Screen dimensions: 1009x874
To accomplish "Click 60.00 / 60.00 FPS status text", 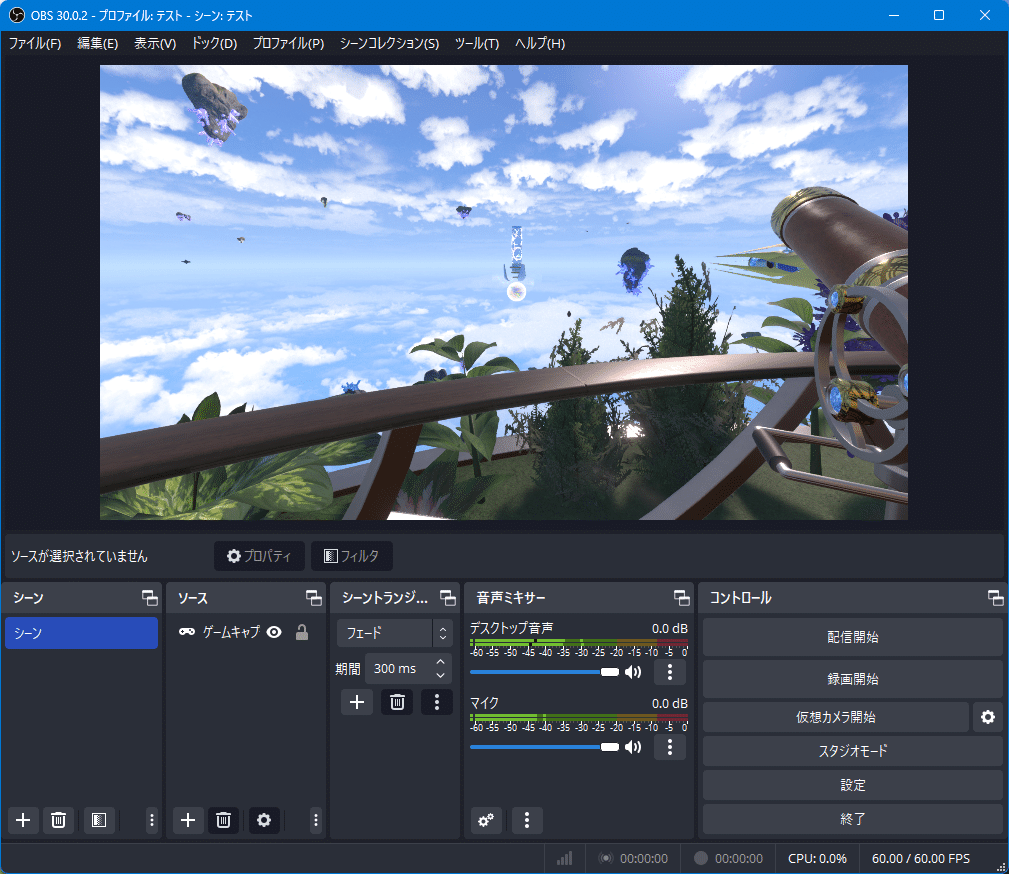I will 920,859.
